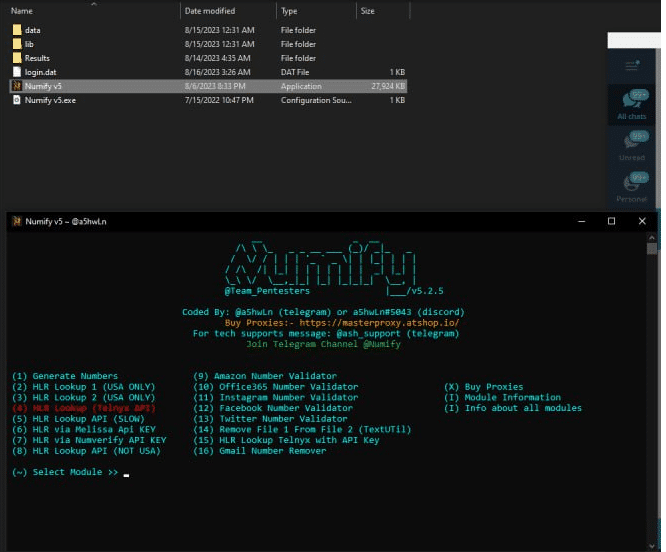The width and height of the screenshot is (666, 552).
Task: Sort by Date modified column header
Action: point(209,10)
